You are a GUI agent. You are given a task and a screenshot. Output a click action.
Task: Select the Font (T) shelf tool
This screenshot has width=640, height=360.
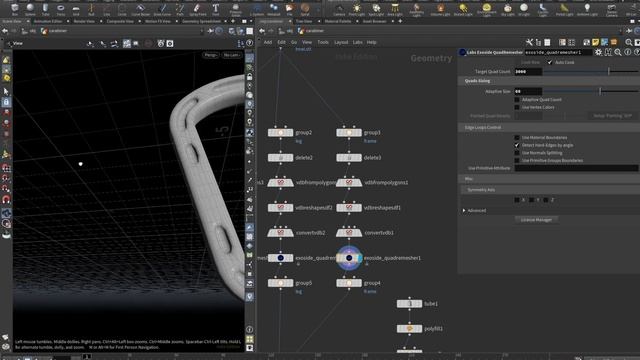pyautogui.click(x=216, y=9)
